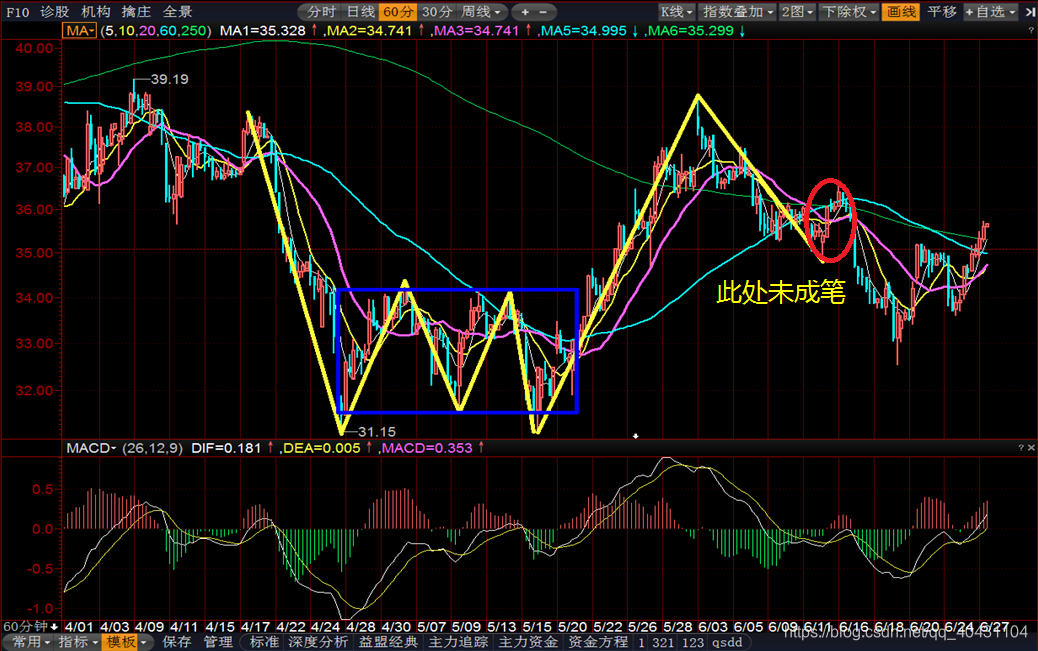
Task: Select the 30分 period tab
Action: coord(437,12)
